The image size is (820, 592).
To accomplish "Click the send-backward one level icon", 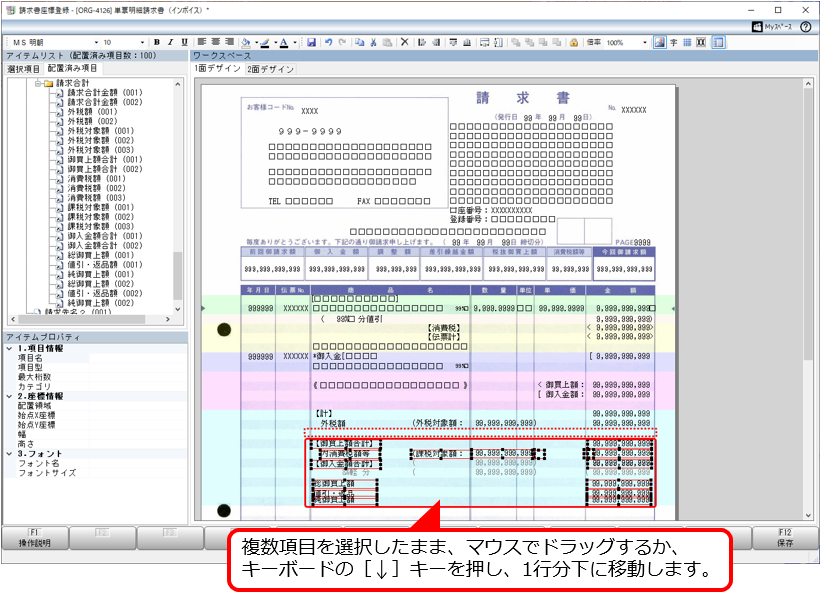I will click(x=557, y=42).
